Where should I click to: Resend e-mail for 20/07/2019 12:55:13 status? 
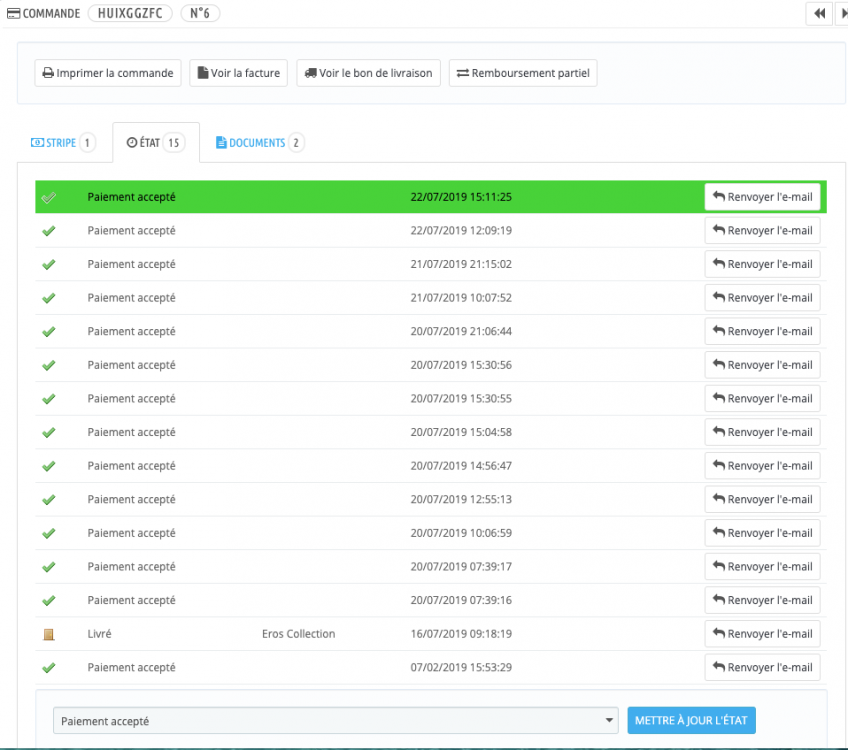click(x=763, y=499)
